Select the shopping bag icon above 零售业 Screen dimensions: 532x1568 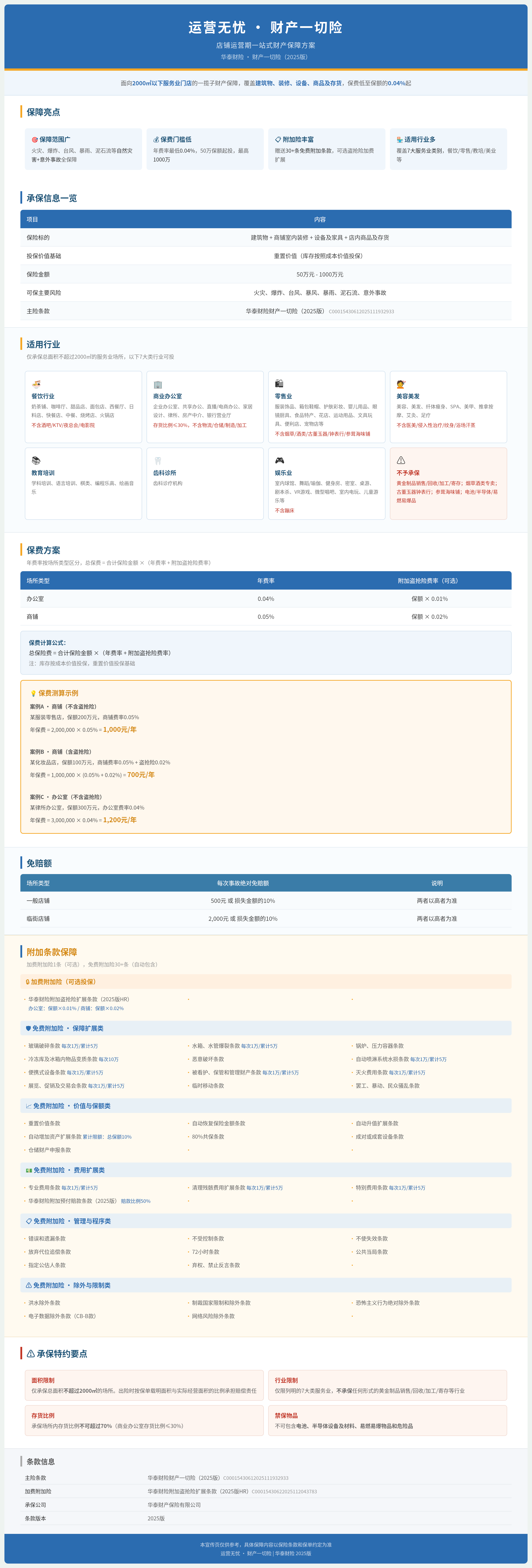pos(279,384)
